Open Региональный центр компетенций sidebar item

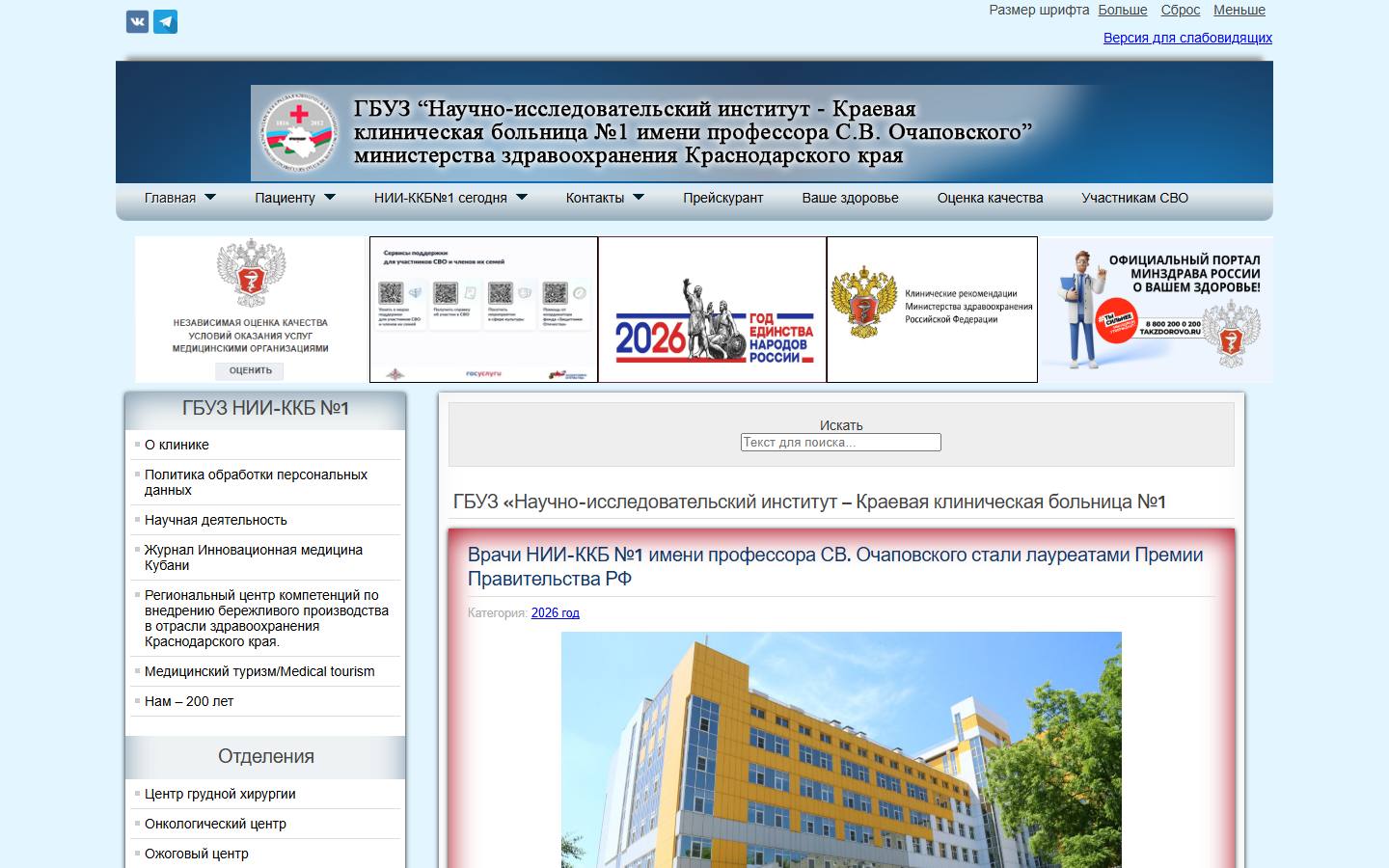click(265, 618)
